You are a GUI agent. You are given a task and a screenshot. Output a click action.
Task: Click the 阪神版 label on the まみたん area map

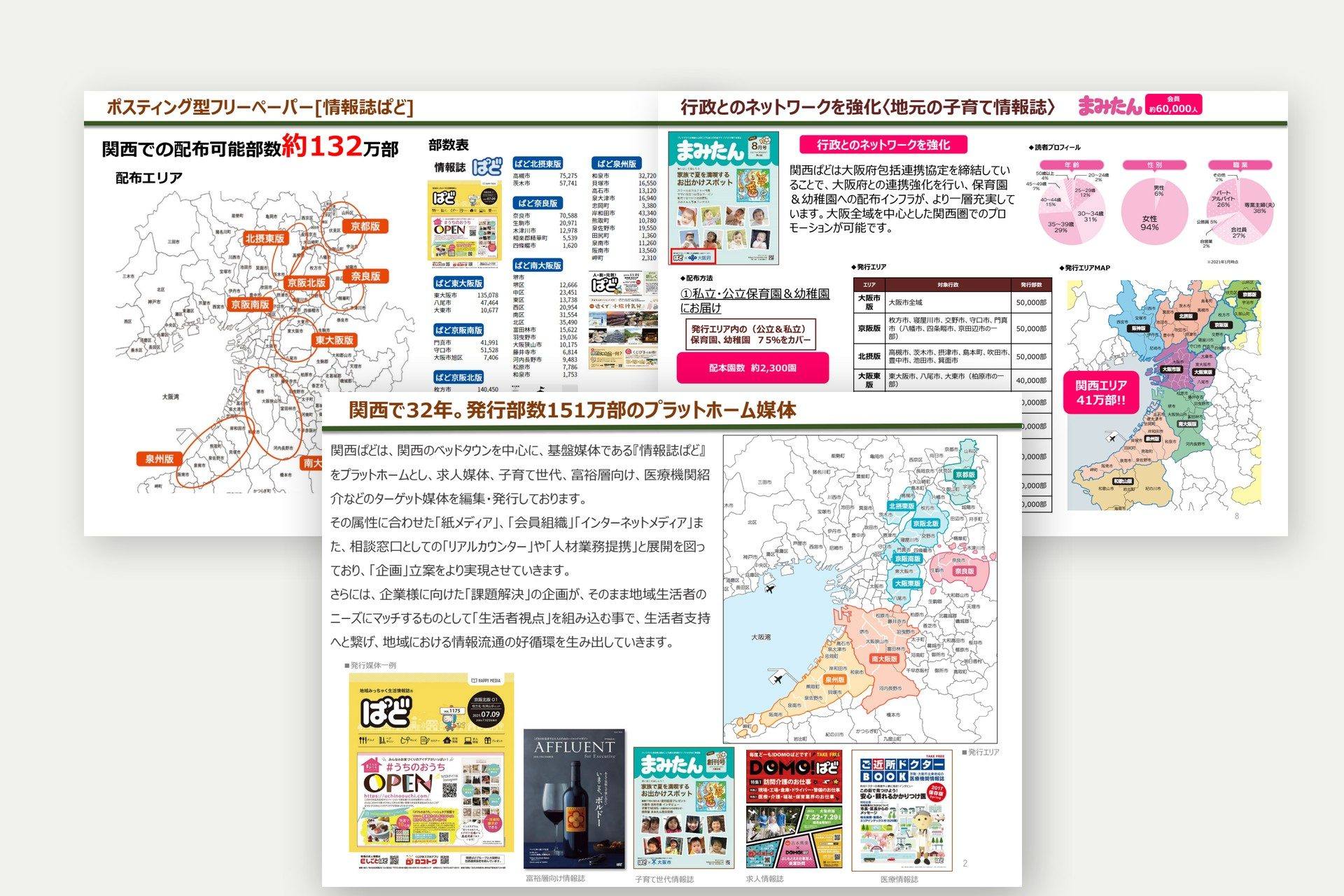coord(1138,328)
